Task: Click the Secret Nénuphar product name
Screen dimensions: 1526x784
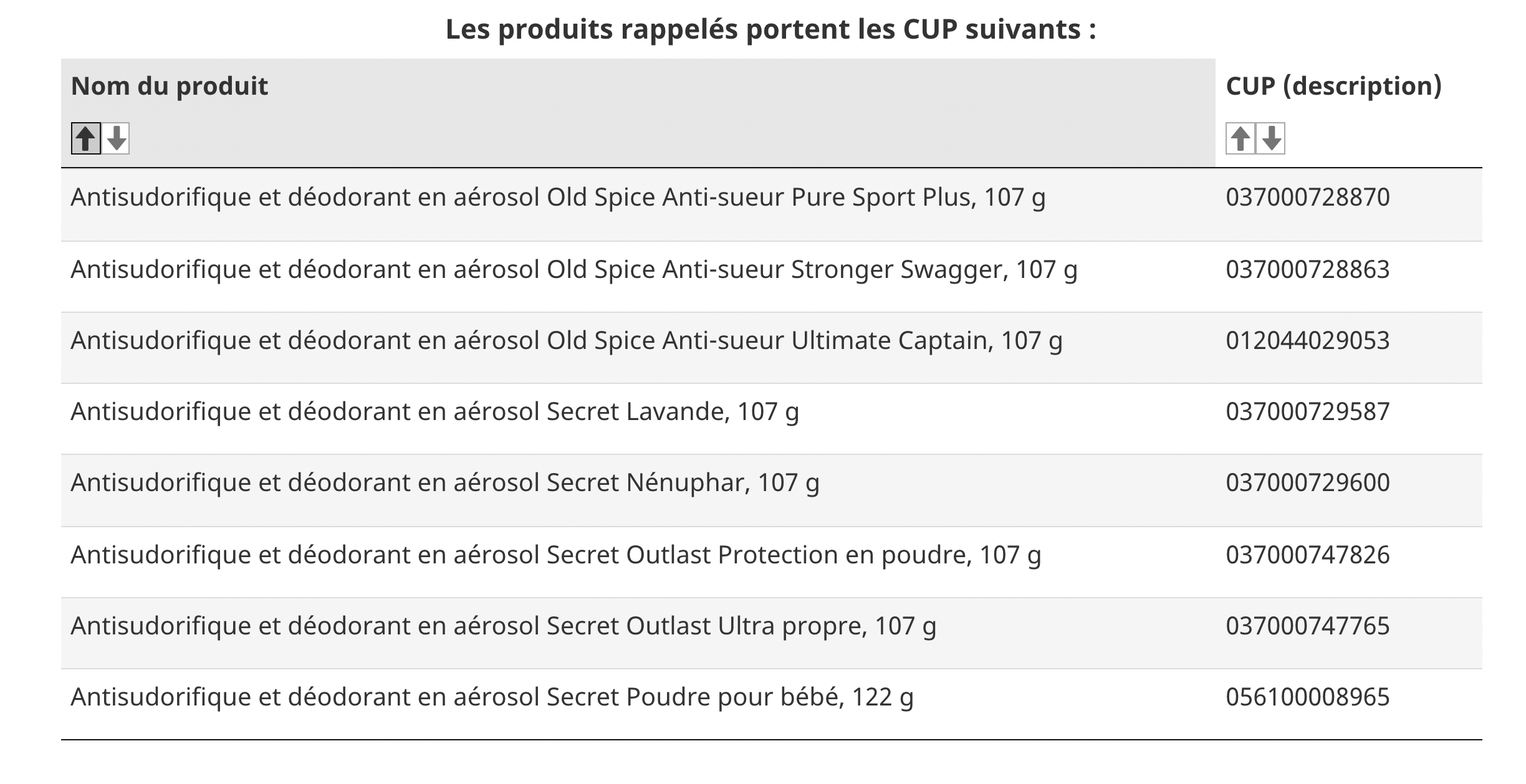Action: coord(444,483)
